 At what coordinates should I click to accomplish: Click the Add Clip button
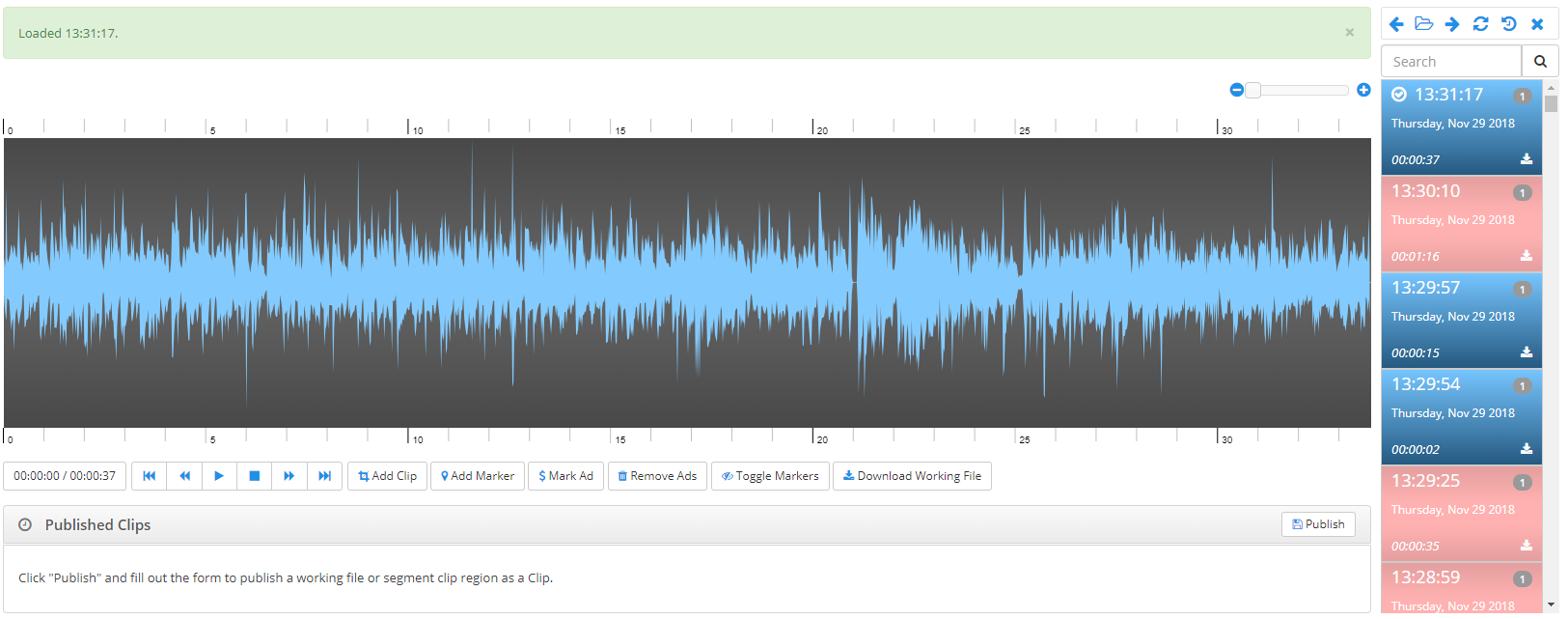(387, 476)
